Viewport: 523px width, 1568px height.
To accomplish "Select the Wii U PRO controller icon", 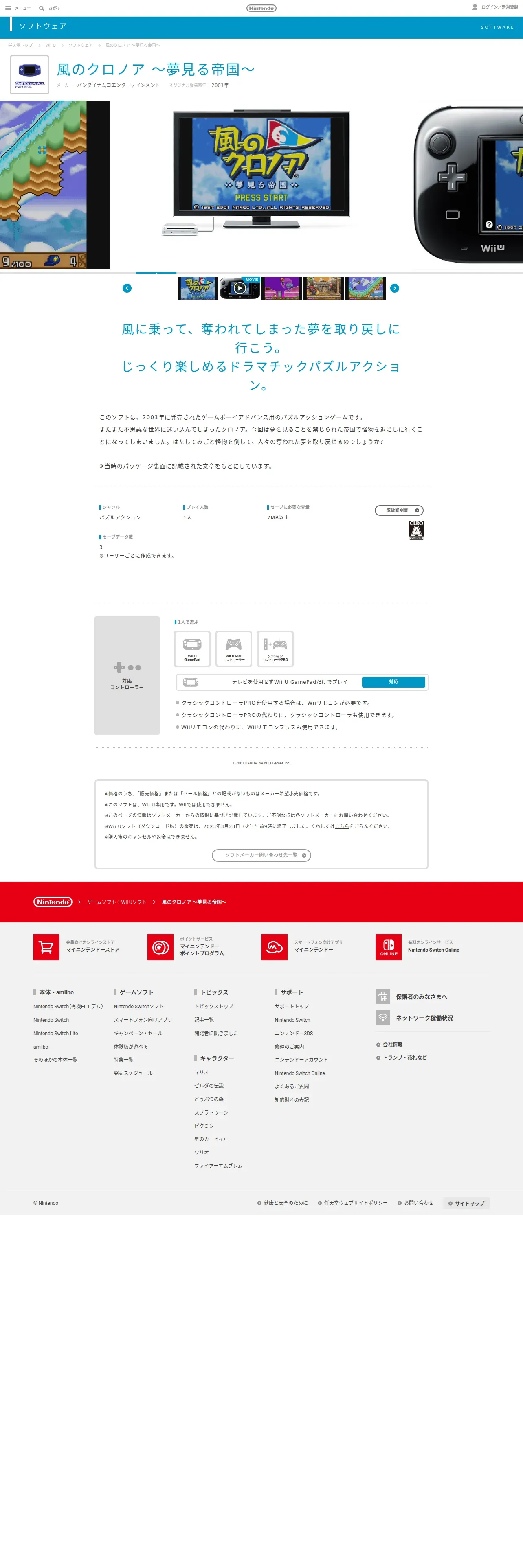I will pos(234,648).
